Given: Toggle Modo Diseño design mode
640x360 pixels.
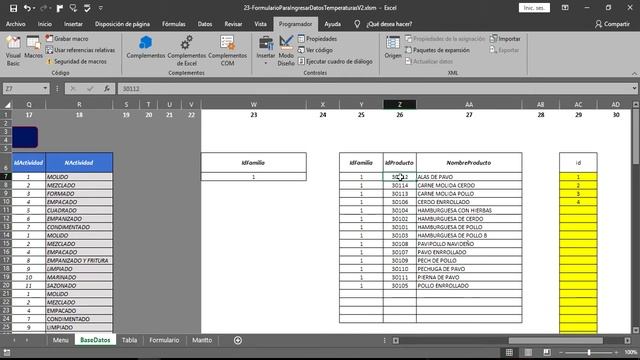Looking at the screenshot, I should [x=286, y=51].
